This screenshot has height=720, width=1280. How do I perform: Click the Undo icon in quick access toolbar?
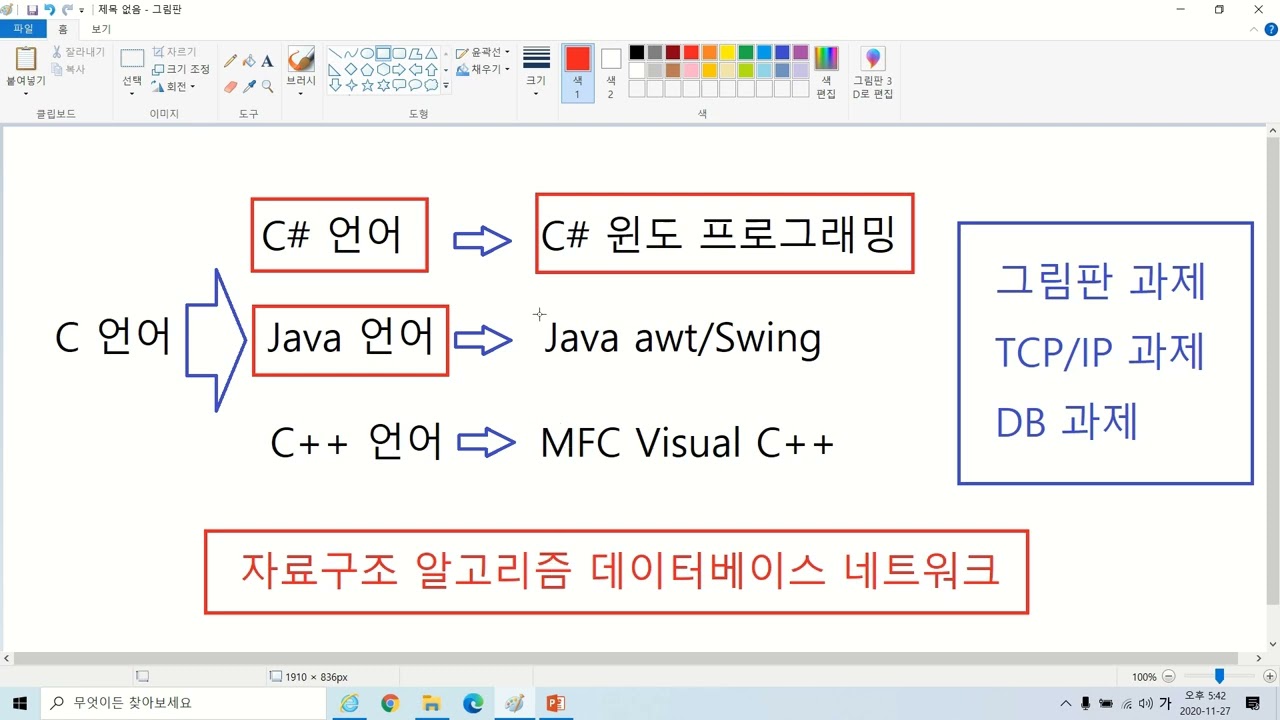point(49,9)
